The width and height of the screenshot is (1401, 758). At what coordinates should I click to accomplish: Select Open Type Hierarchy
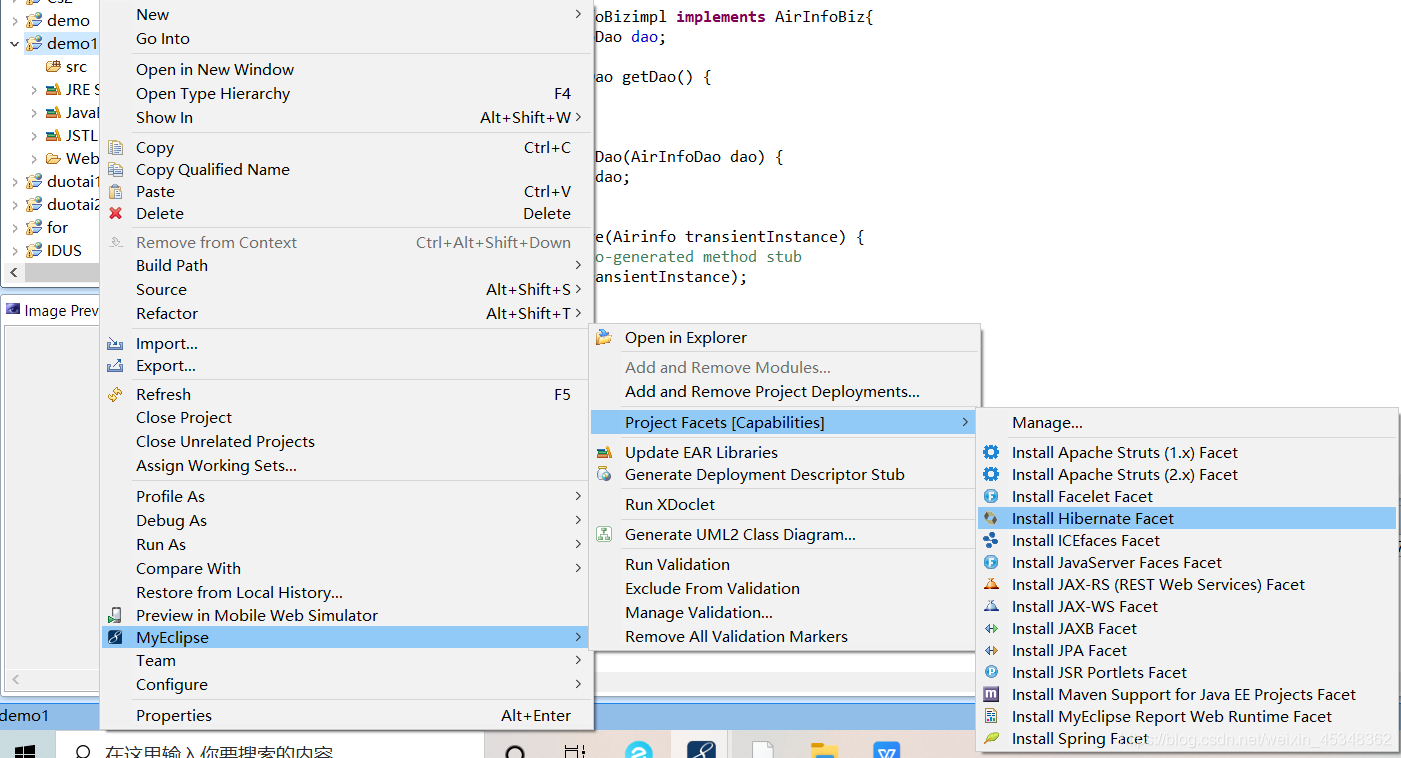347,93
